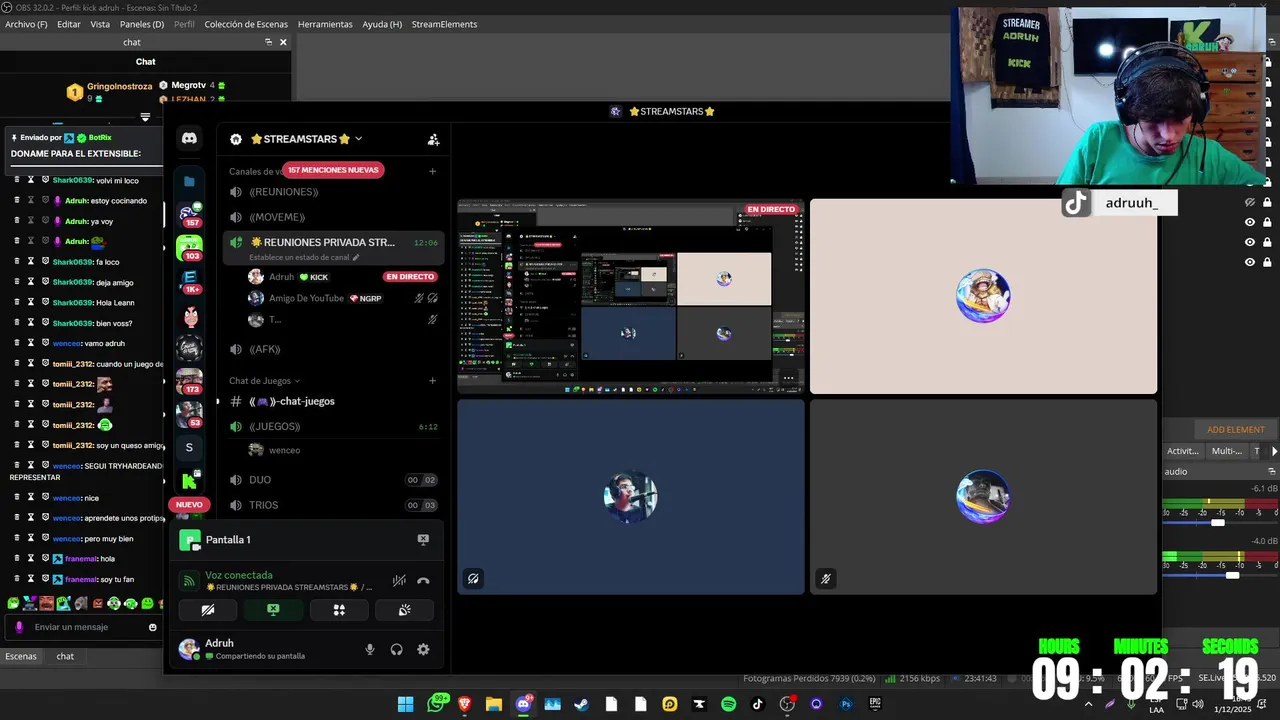Click the ADD ELEMENT button
The height and width of the screenshot is (720, 1280).
point(1236,430)
